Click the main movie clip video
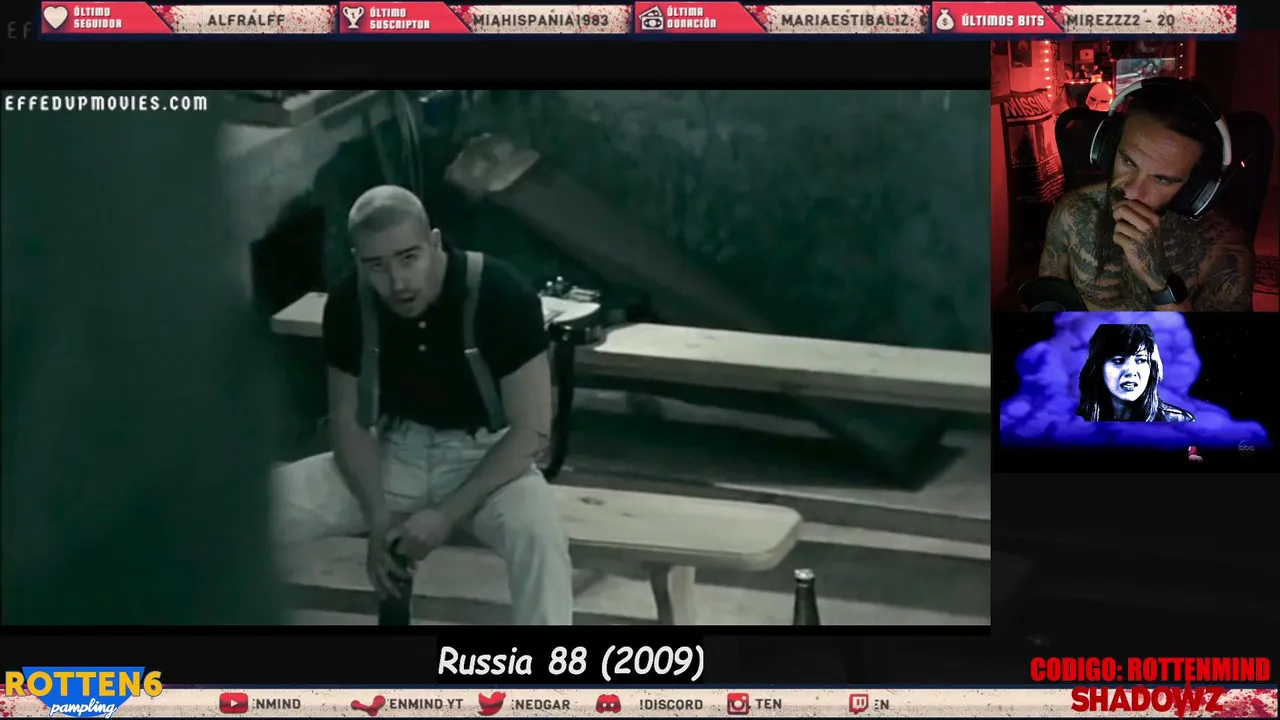 tap(495, 358)
